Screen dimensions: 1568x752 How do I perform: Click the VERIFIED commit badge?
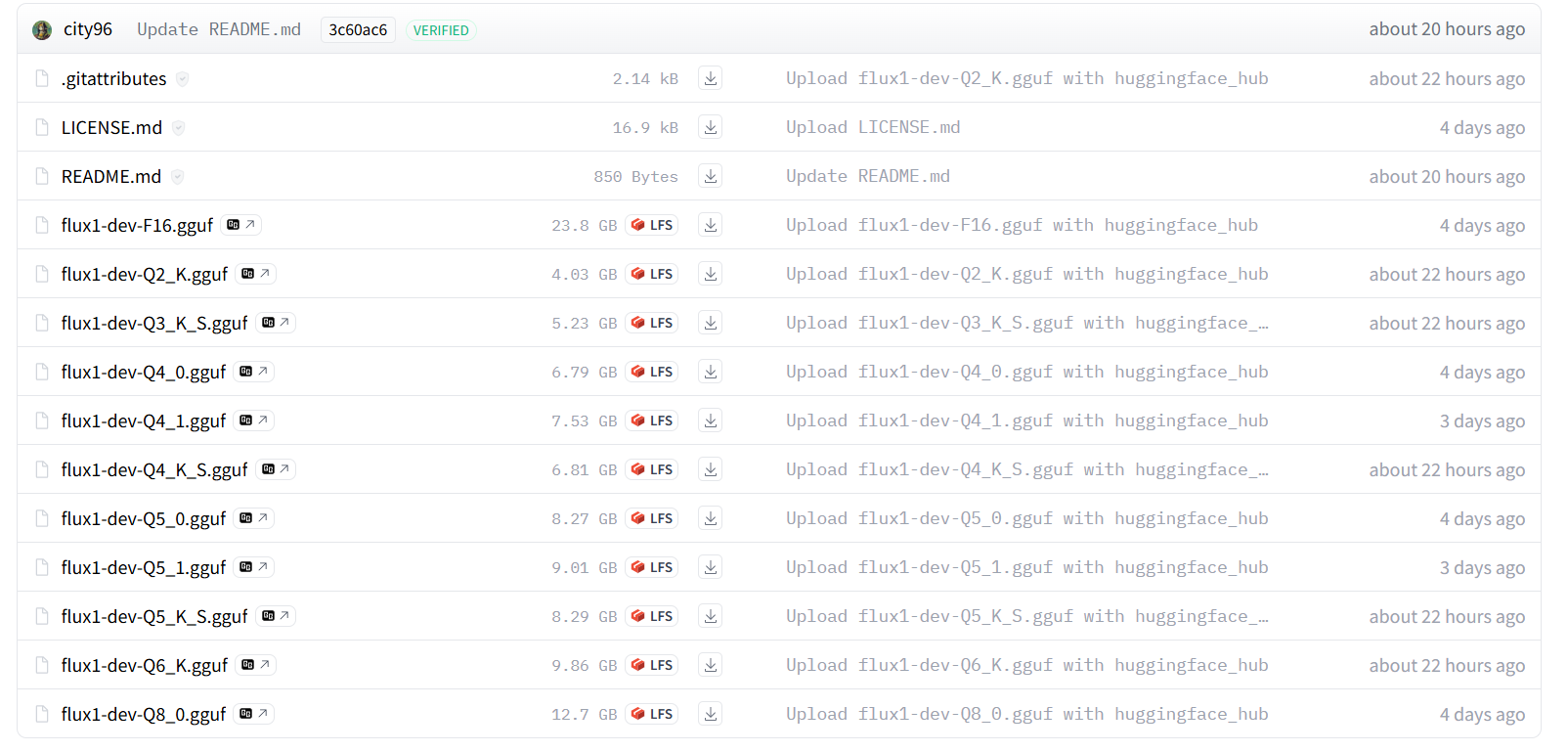(x=441, y=30)
